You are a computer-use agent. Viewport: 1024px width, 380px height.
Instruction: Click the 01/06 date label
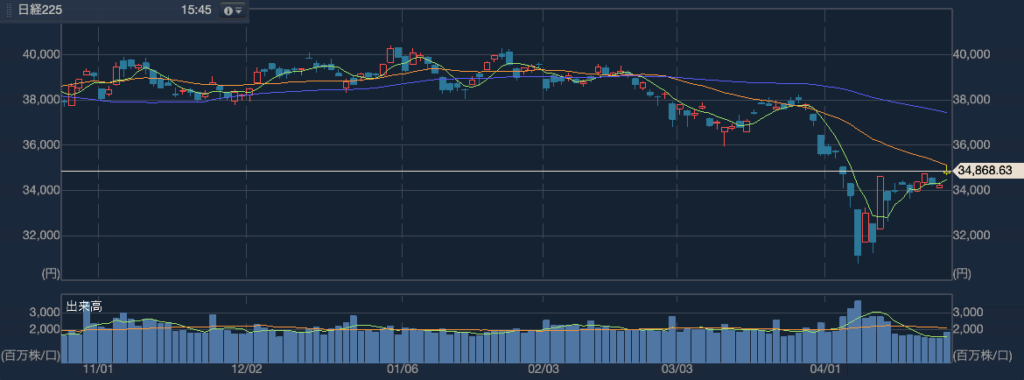coord(403,368)
